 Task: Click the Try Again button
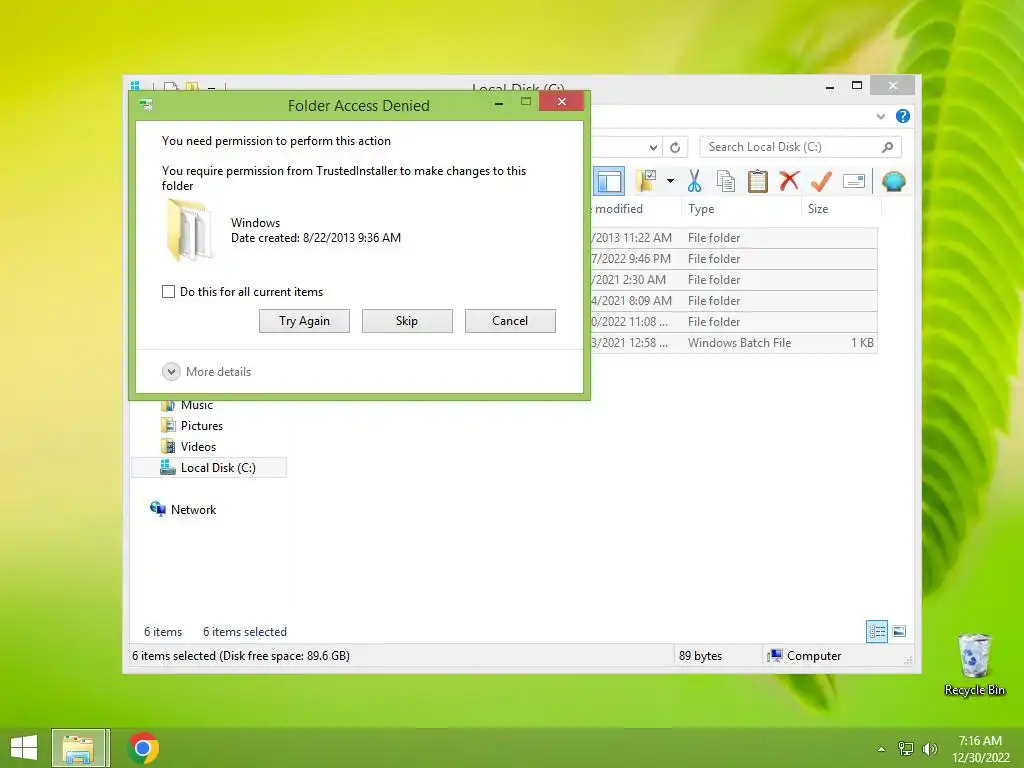click(304, 321)
